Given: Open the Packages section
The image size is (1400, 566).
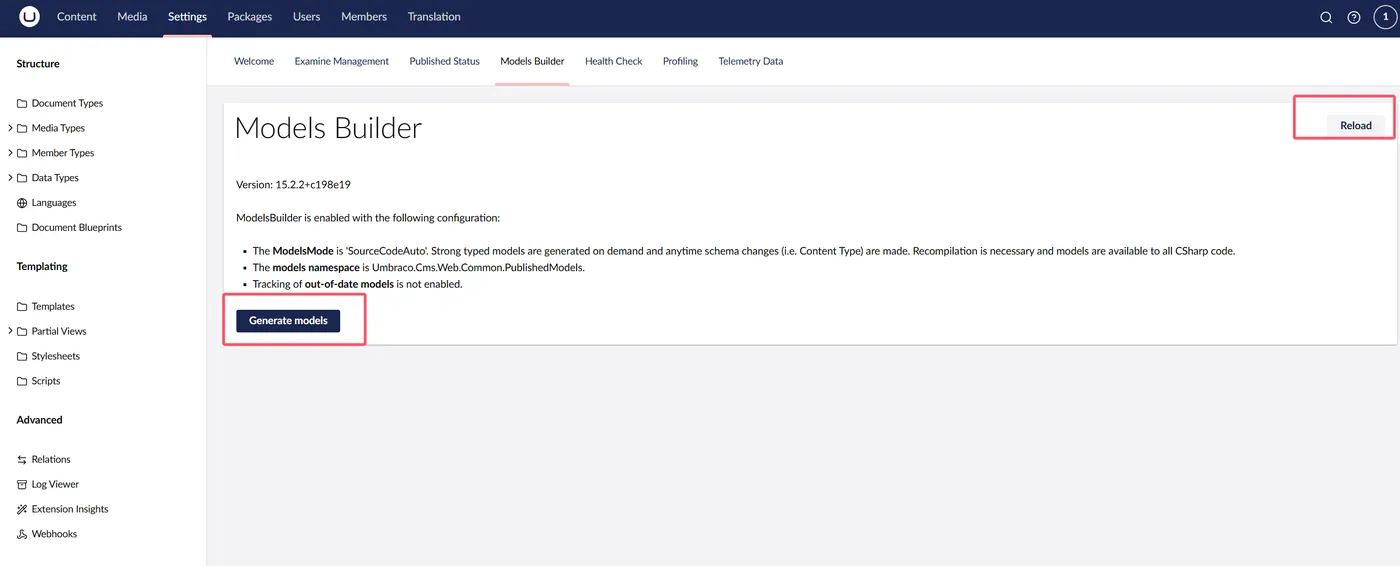Looking at the screenshot, I should (249, 17).
